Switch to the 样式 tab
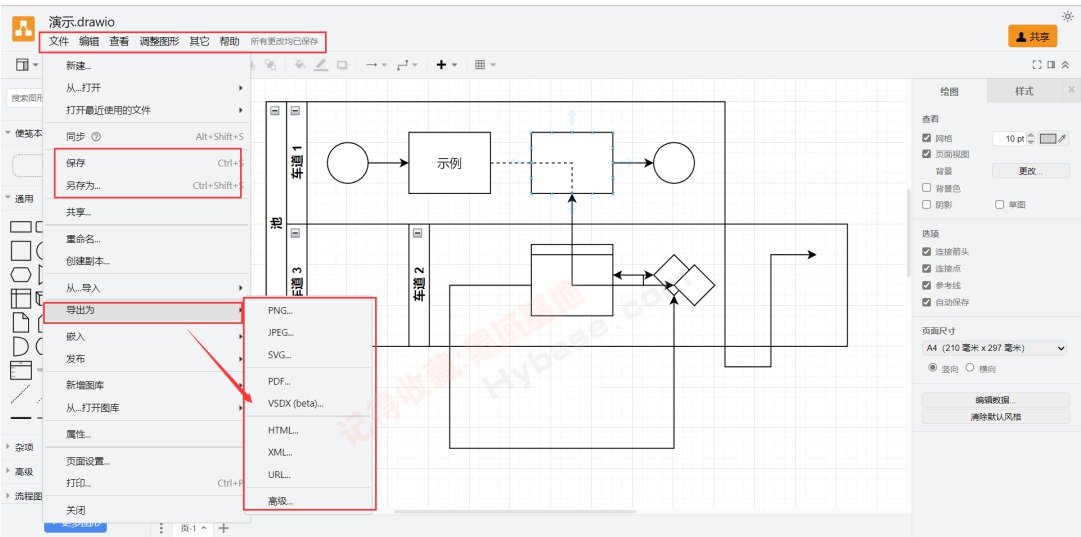This screenshot has width=1081, height=537. coord(1024,91)
